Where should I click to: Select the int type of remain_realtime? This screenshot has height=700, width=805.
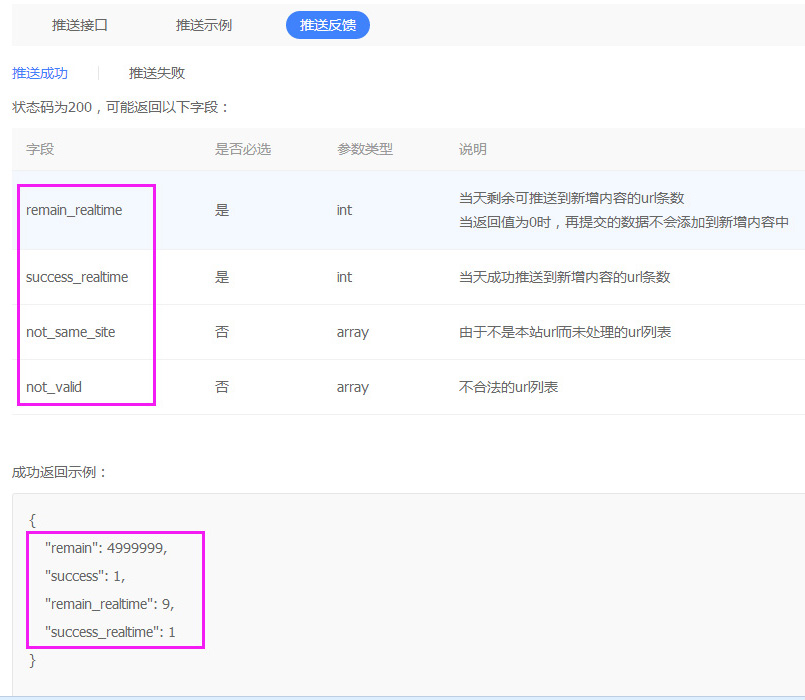point(343,211)
